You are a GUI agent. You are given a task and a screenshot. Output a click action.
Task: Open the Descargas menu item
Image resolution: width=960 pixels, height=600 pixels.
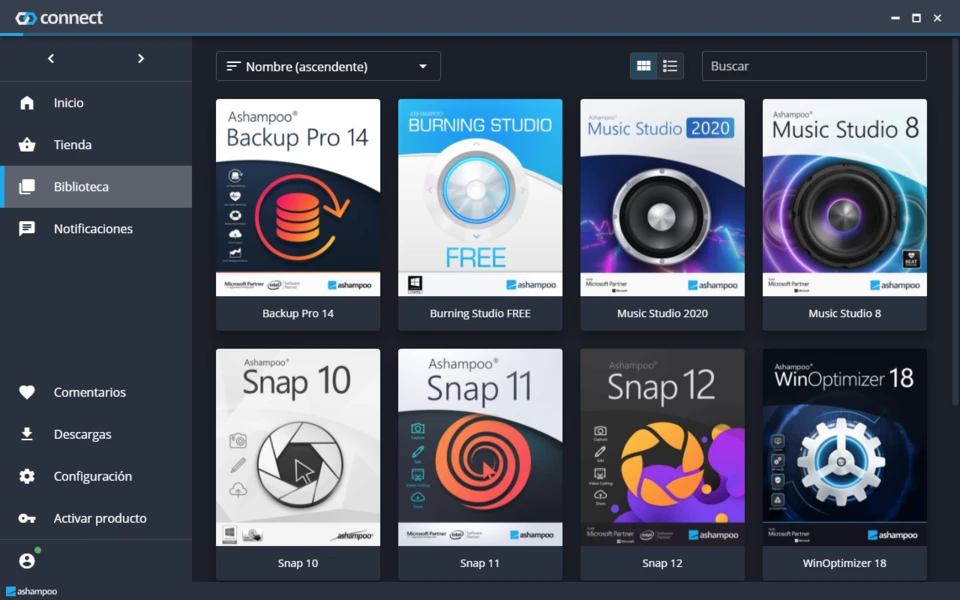coord(96,434)
